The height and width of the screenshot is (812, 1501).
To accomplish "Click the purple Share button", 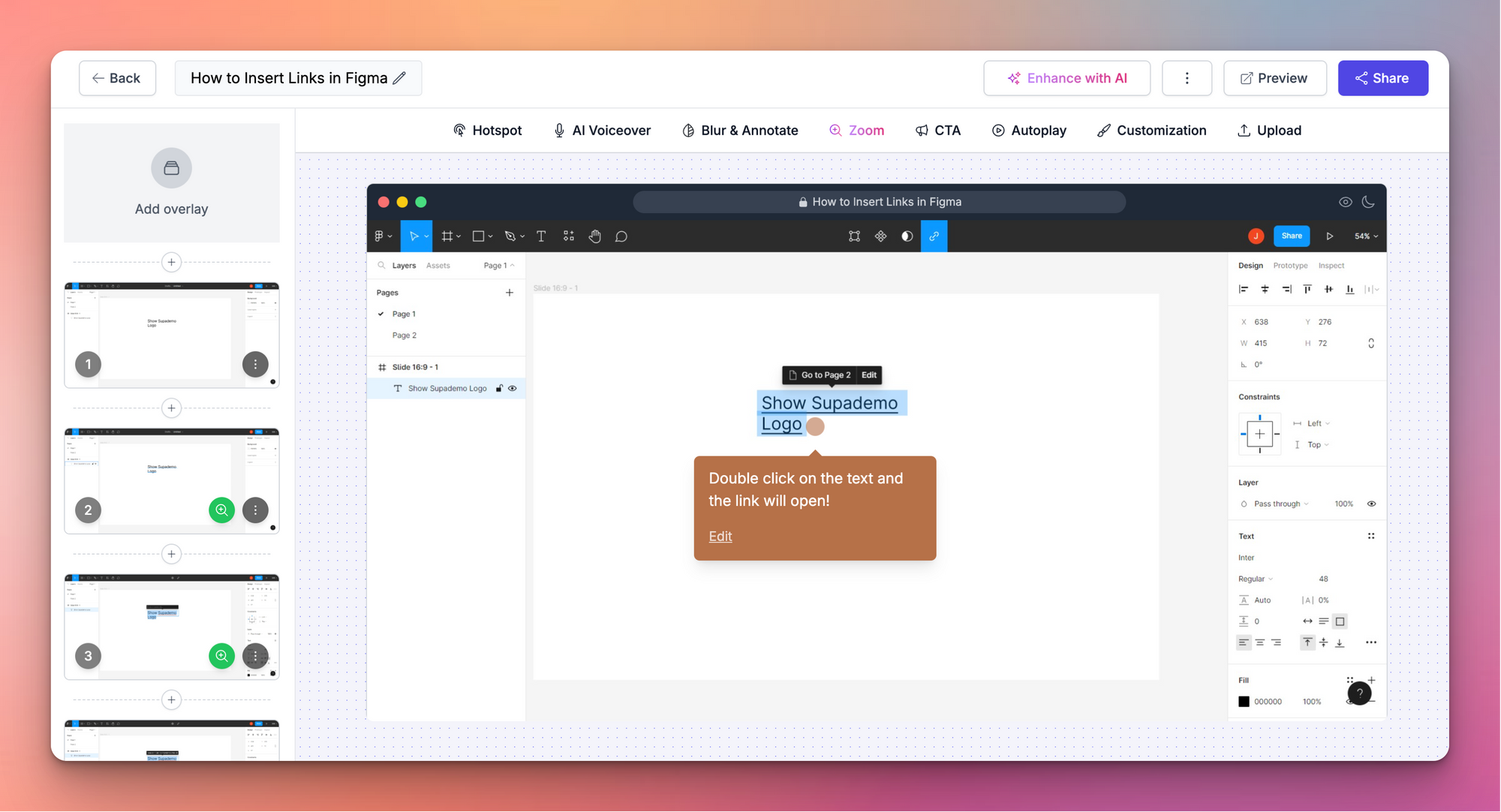I will tap(1382, 78).
